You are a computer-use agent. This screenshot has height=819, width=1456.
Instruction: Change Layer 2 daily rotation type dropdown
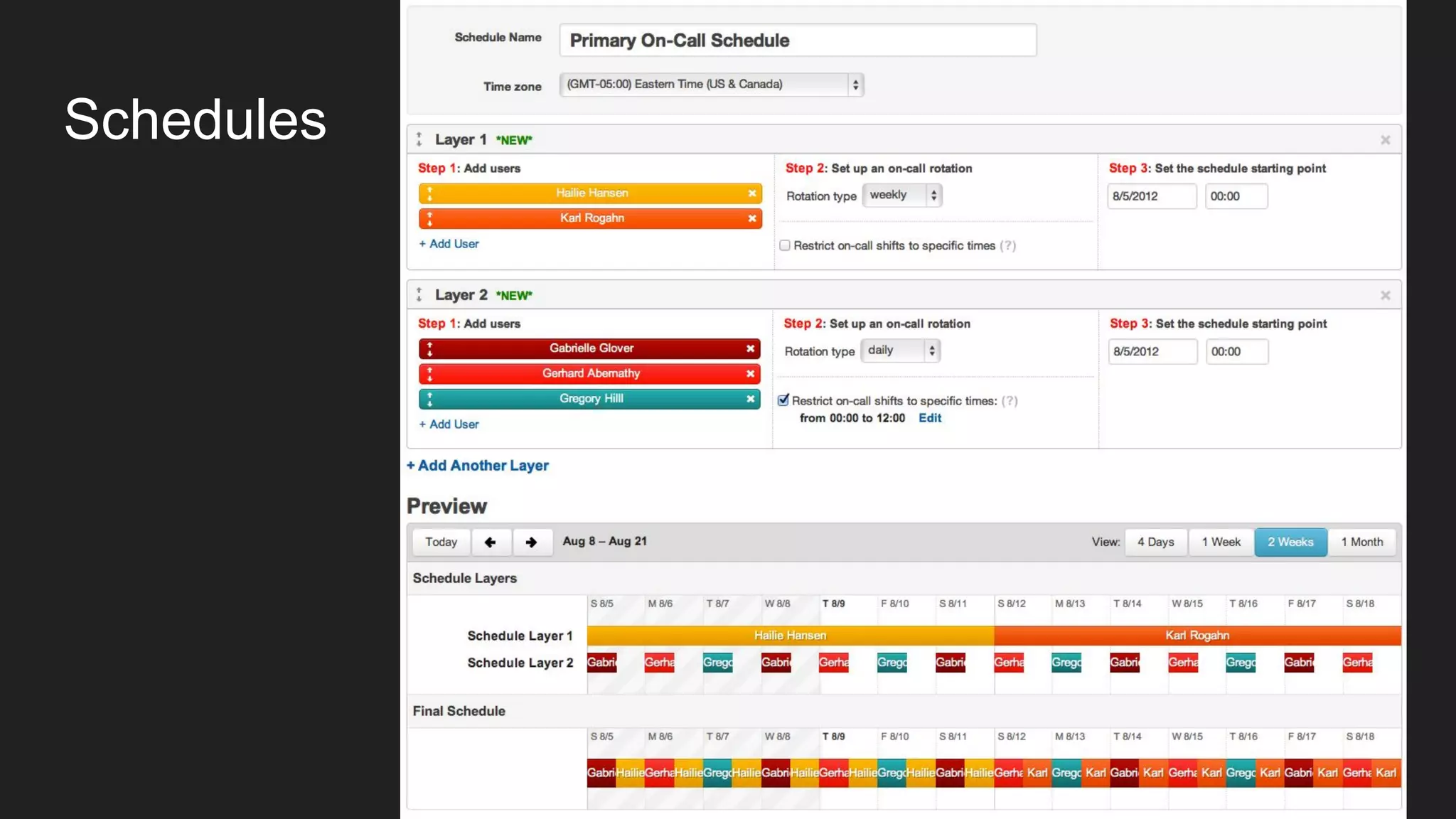900,350
